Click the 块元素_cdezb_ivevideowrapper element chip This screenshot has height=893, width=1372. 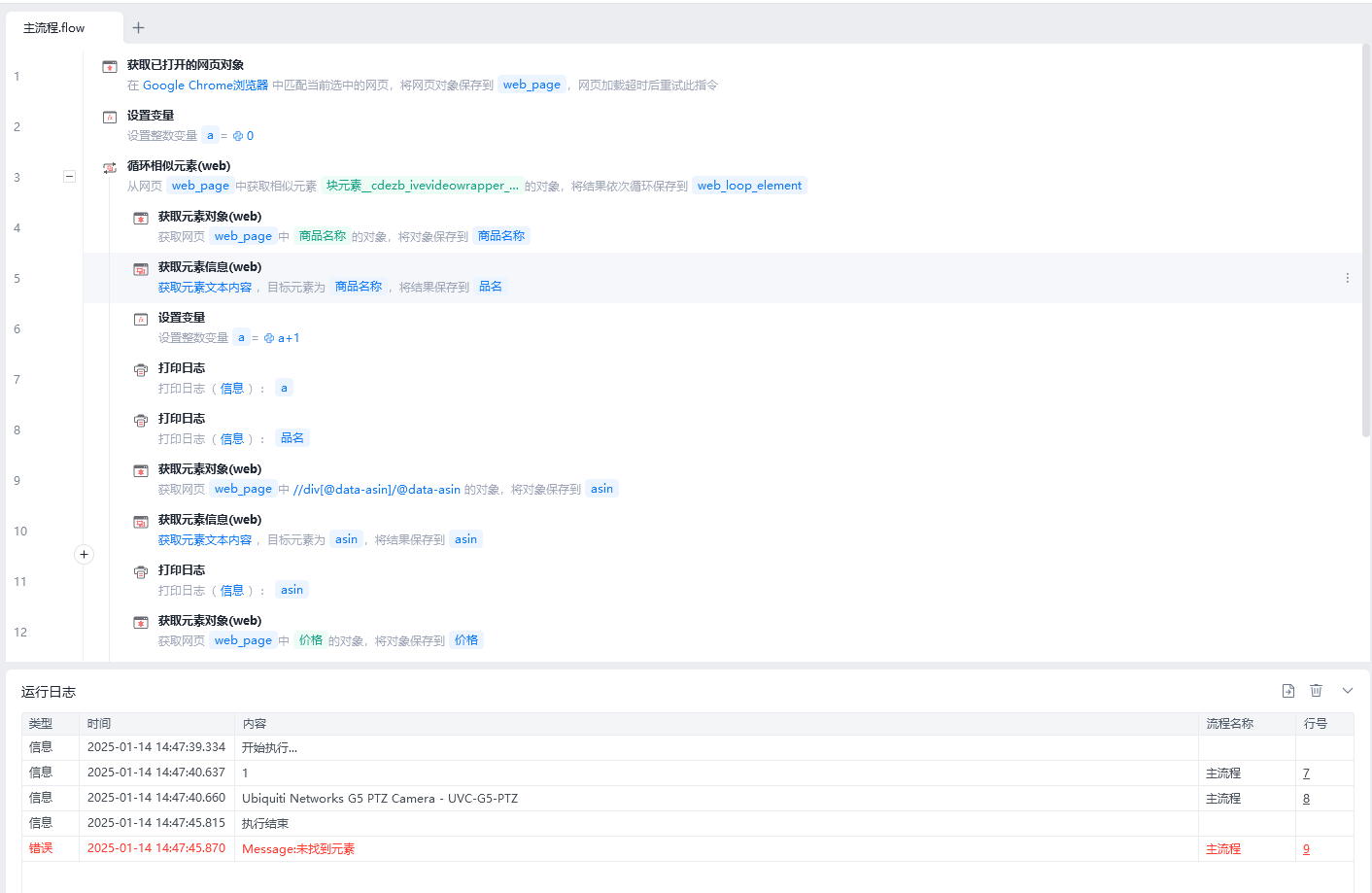[423, 186]
